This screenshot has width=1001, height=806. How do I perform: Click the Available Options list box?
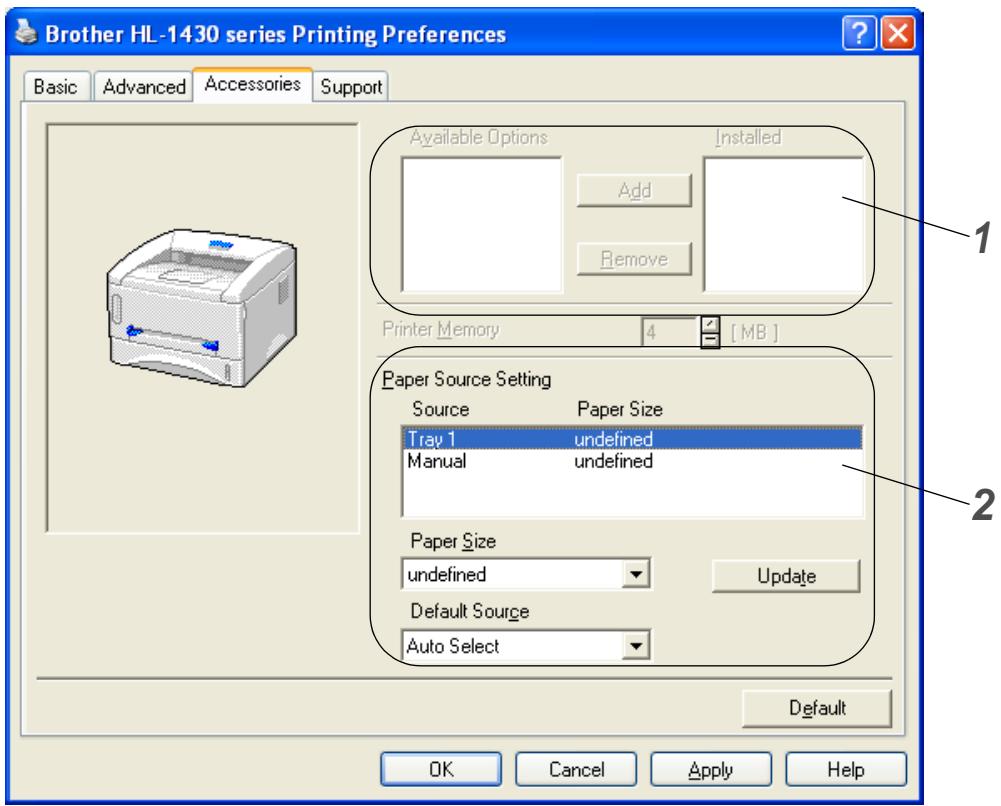pos(482,225)
